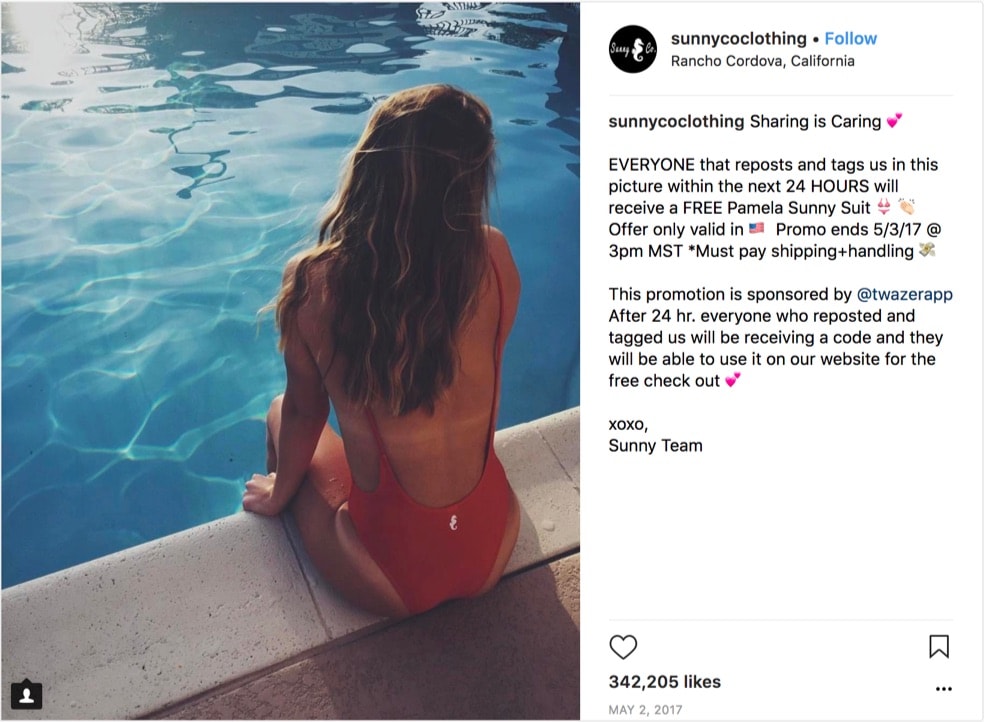This screenshot has width=984, height=722.
Task: Click the pink hearts emoji after Sharing is Caring
Action: (x=894, y=120)
